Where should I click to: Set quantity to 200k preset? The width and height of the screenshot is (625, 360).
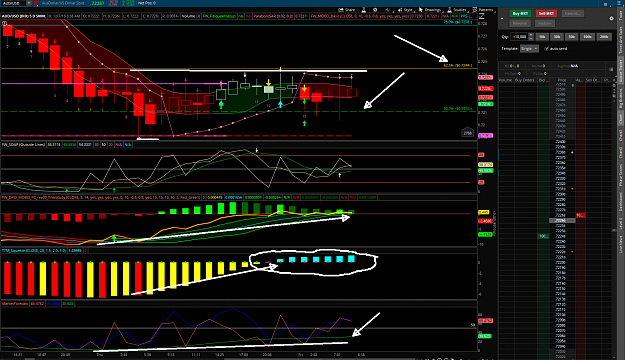(x=604, y=37)
